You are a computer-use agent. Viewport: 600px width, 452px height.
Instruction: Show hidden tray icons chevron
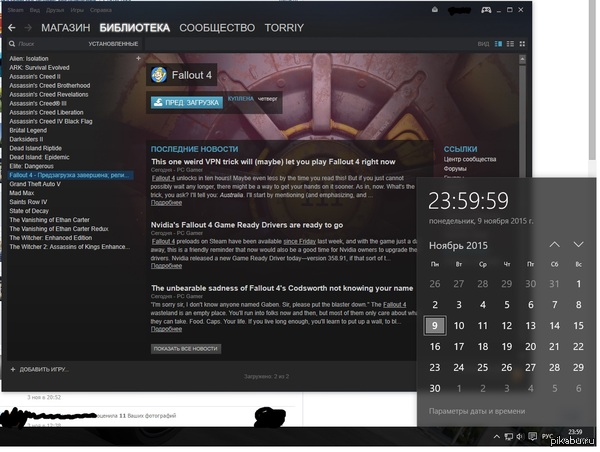click(x=496, y=437)
